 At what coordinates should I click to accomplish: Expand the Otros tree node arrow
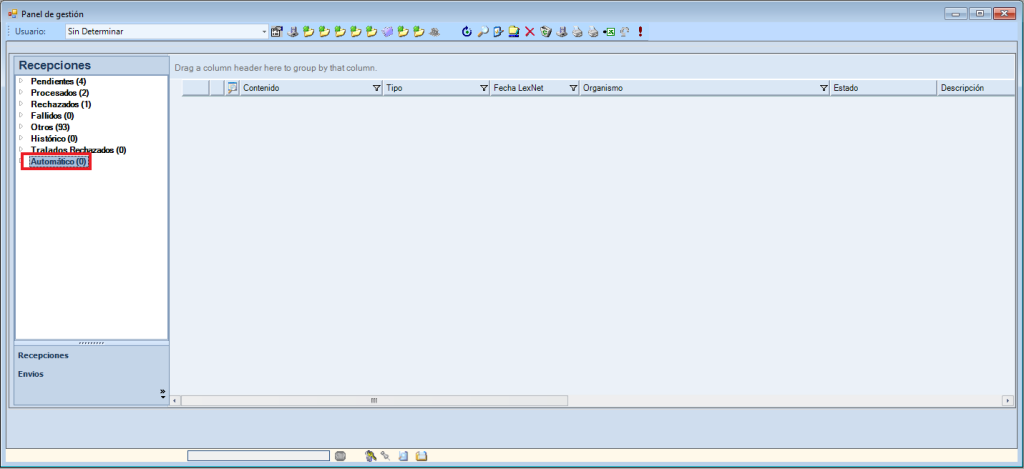[21, 127]
